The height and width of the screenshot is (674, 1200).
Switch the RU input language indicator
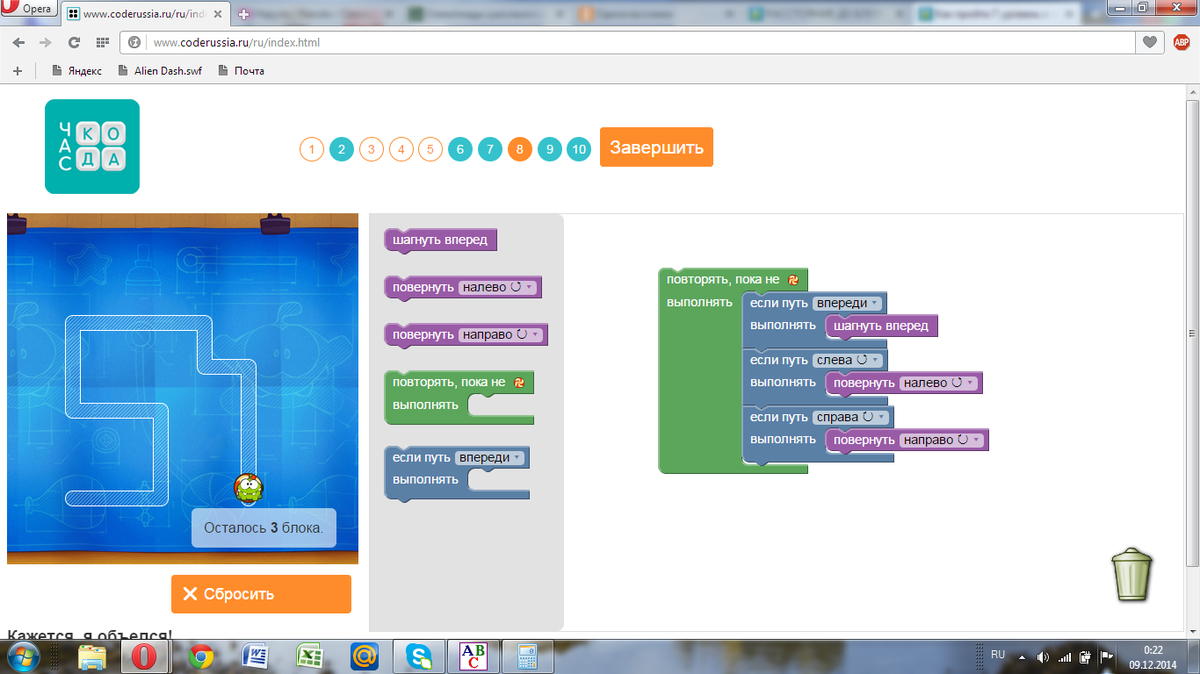(x=997, y=654)
